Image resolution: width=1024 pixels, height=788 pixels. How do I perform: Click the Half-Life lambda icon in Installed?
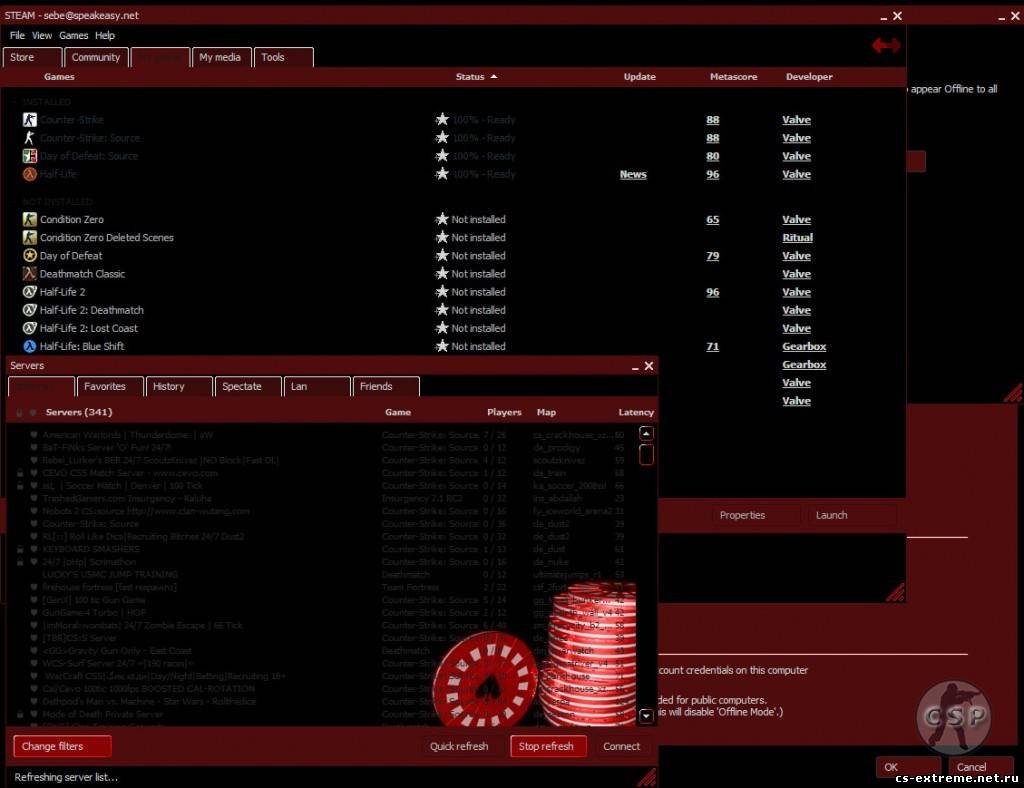pos(29,174)
